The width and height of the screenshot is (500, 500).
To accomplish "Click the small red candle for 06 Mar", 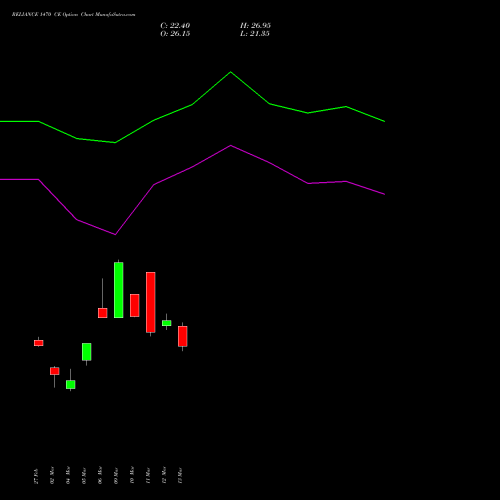I will (x=103, y=313).
